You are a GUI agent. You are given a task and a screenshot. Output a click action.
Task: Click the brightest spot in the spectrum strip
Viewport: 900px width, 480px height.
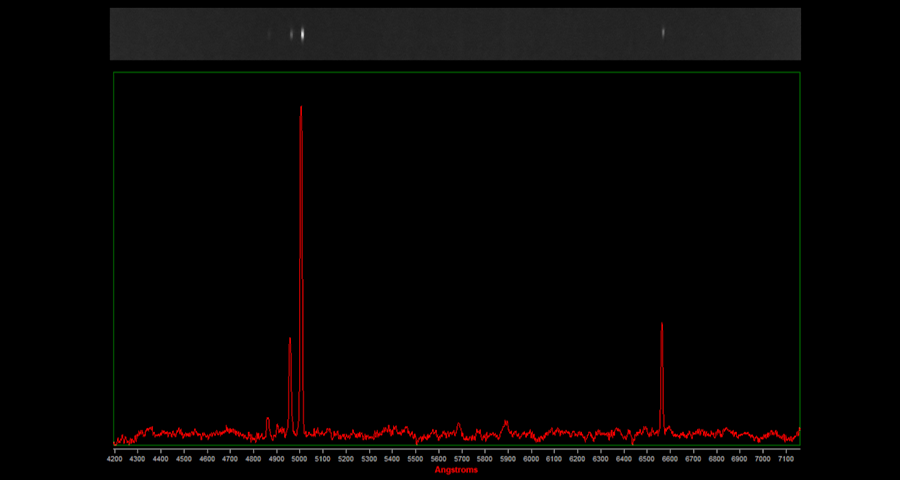point(302,33)
